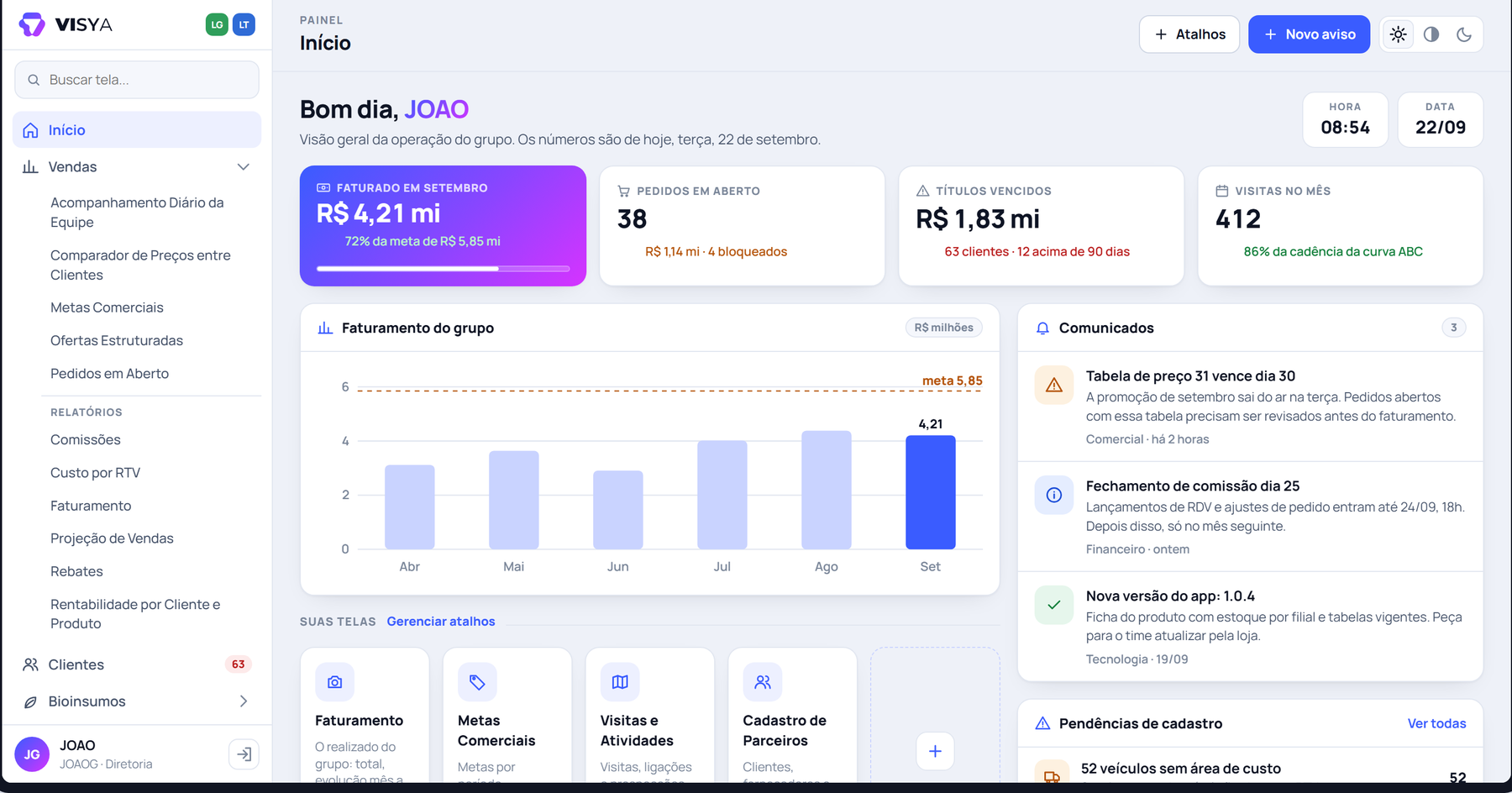Screen dimensions: 1512x793
Task: Open Gerenciar atalhos link
Action: pyautogui.click(x=441, y=622)
